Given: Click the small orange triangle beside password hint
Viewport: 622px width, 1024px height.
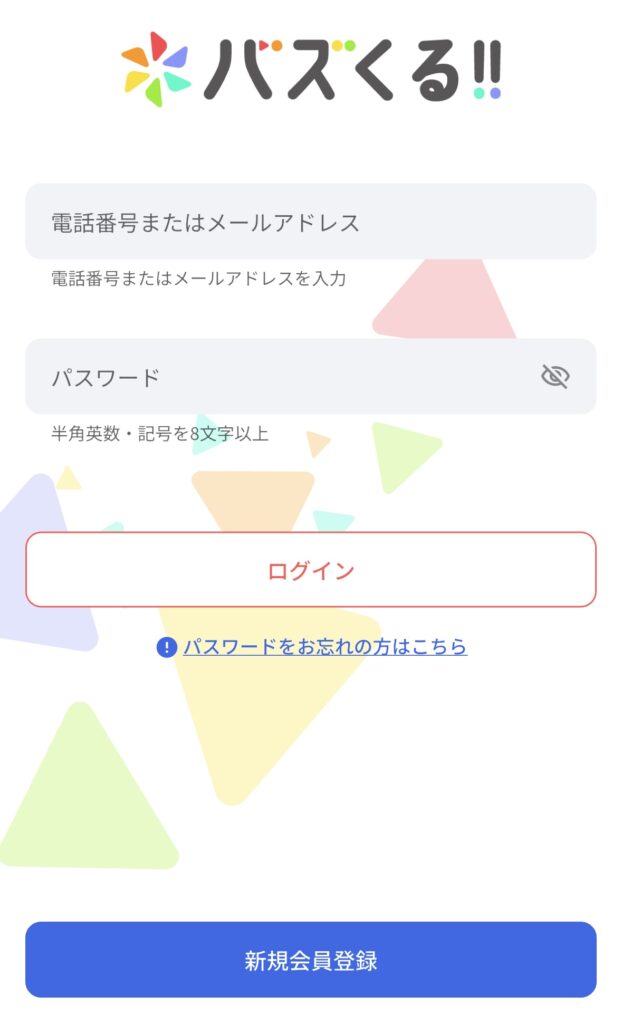Looking at the screenshot, I should click(317, 442).
